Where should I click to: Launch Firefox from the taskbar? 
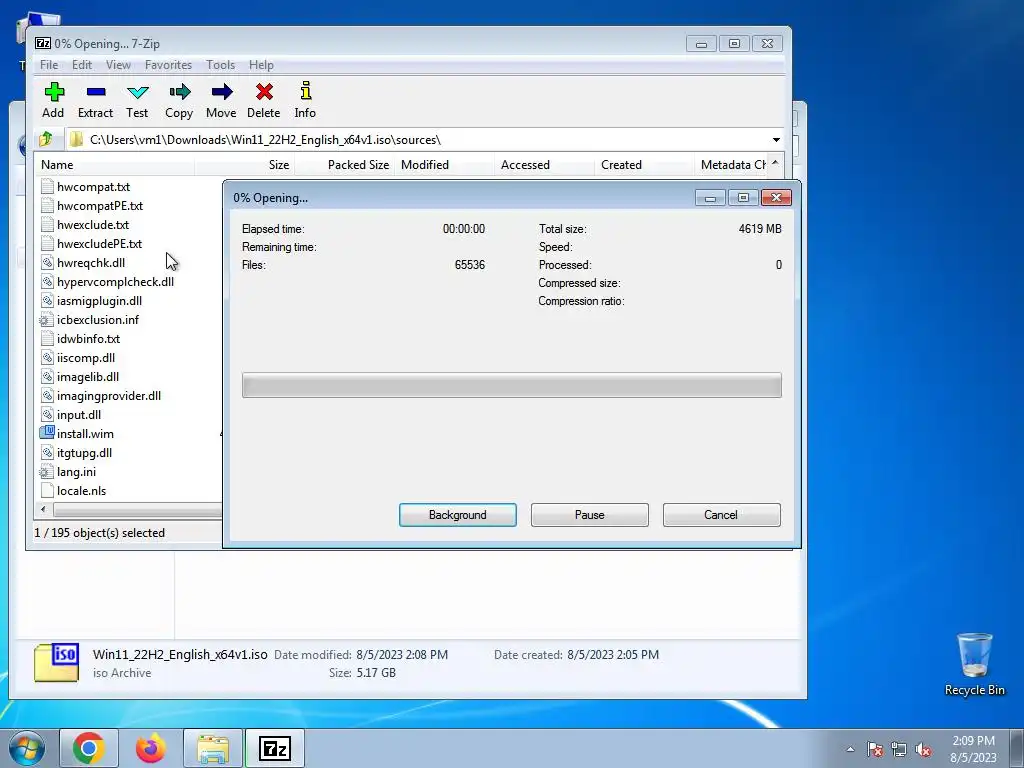[151, 748]
